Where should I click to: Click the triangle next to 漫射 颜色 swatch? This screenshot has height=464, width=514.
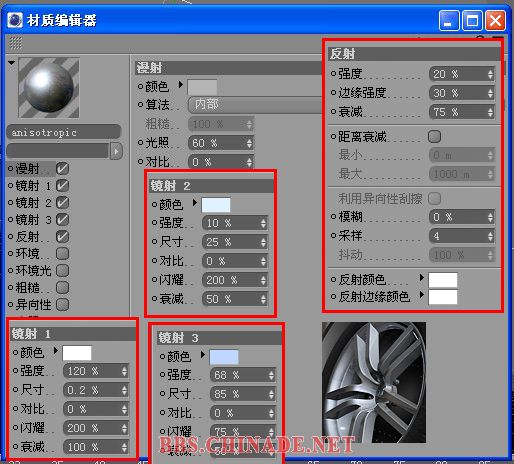tap(181, 85)
